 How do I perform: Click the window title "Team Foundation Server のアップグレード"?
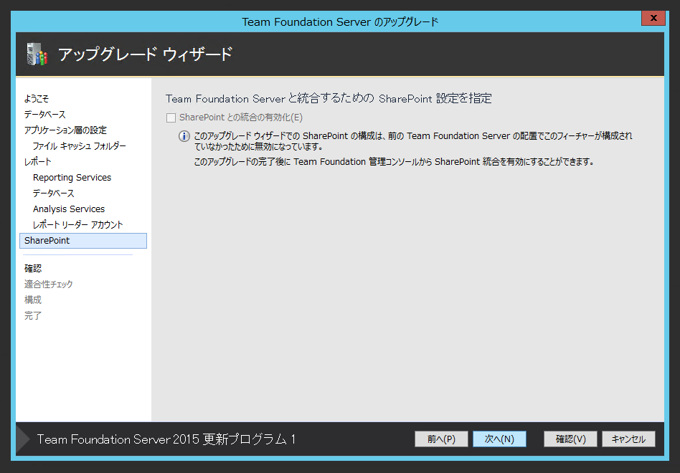coord(340,22)
